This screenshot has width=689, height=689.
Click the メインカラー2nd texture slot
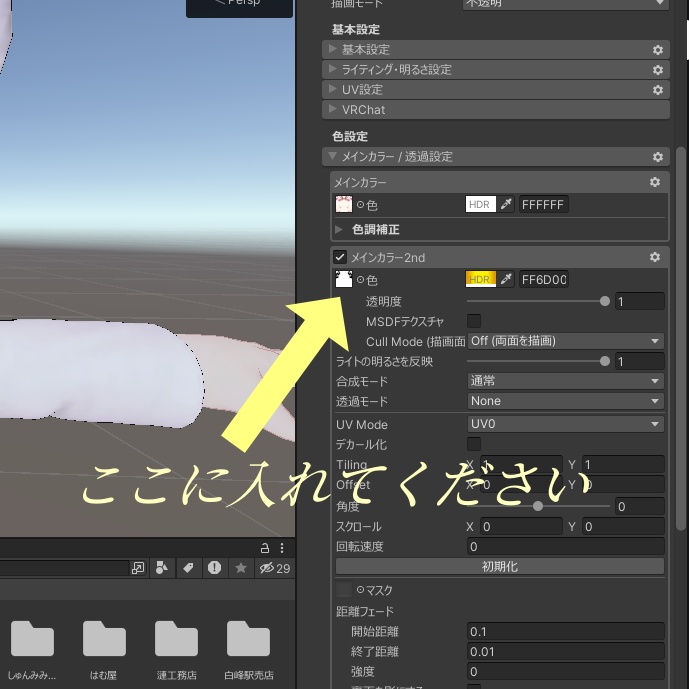(344, 279)
